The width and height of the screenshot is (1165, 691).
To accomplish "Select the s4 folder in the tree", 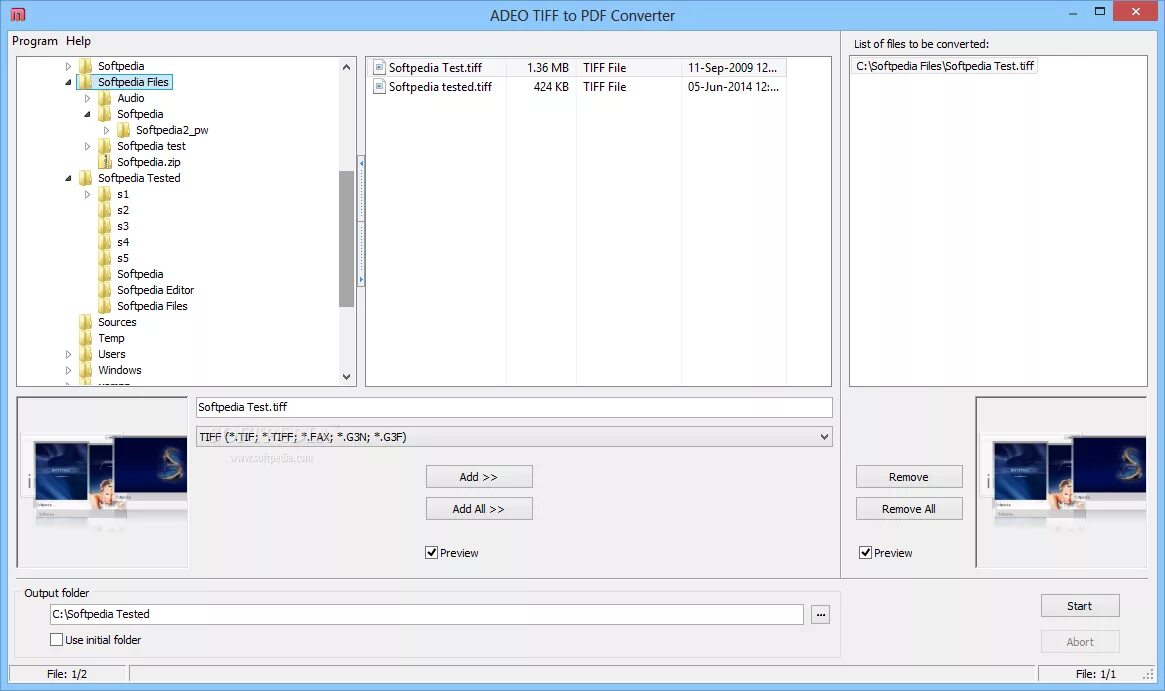I will coord(123,242).
